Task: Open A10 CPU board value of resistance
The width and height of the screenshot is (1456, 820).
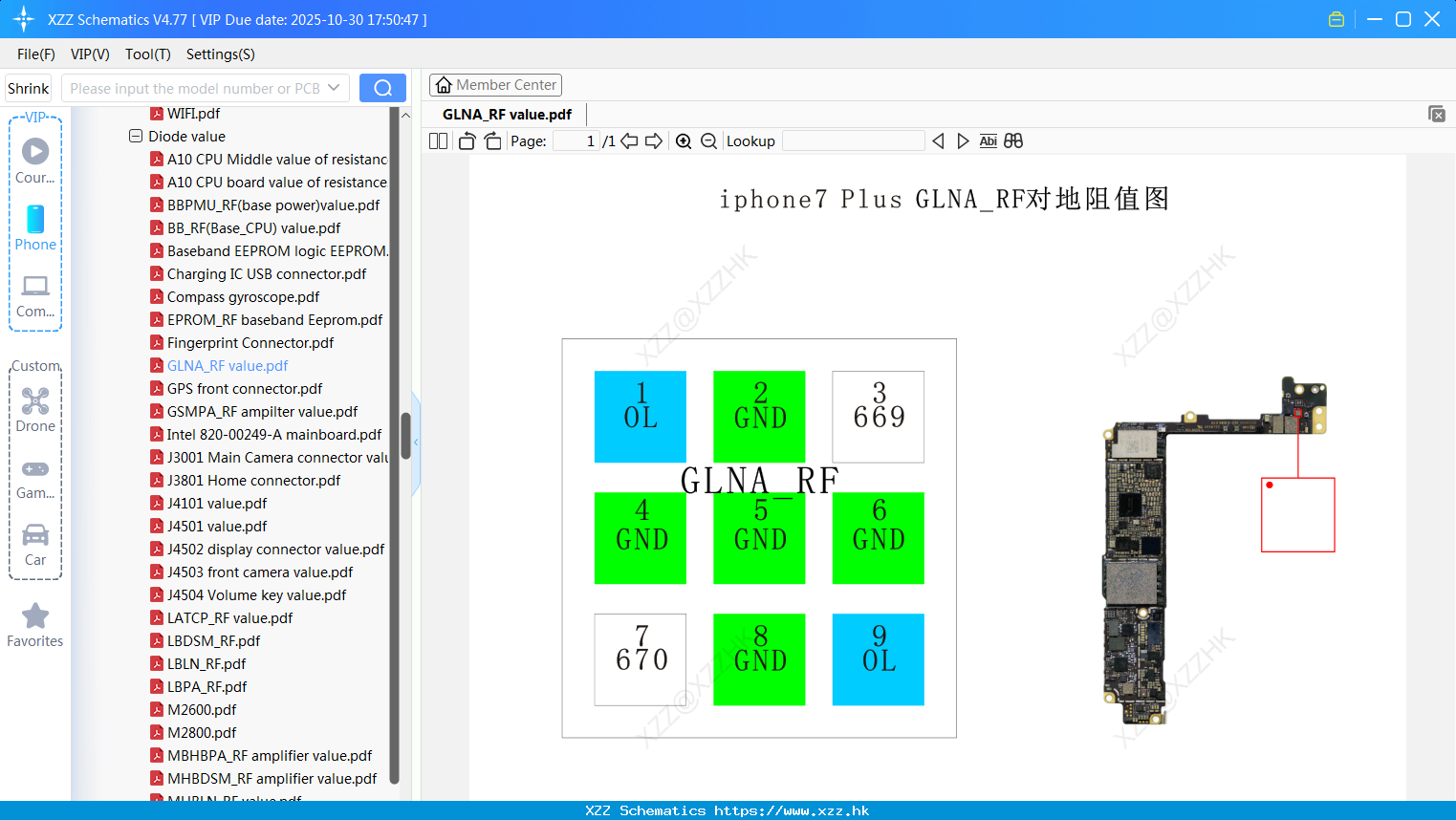Action: 269,183
